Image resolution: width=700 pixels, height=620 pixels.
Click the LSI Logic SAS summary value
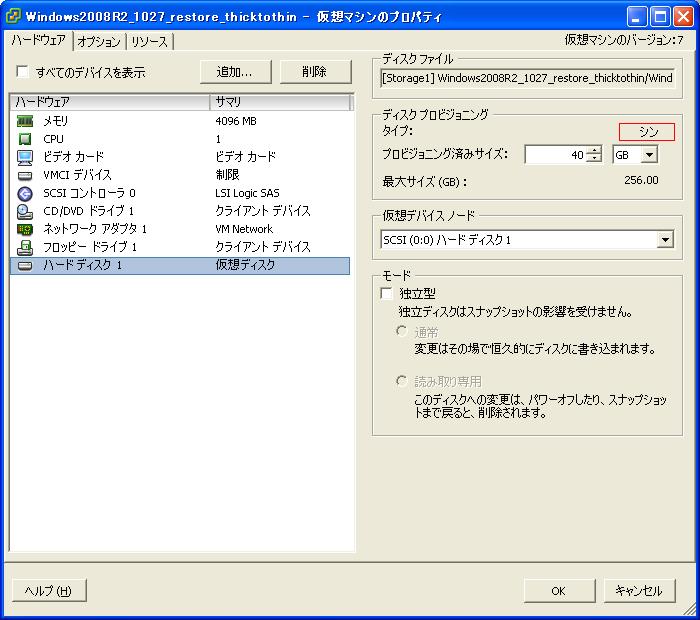click(247, 193)
